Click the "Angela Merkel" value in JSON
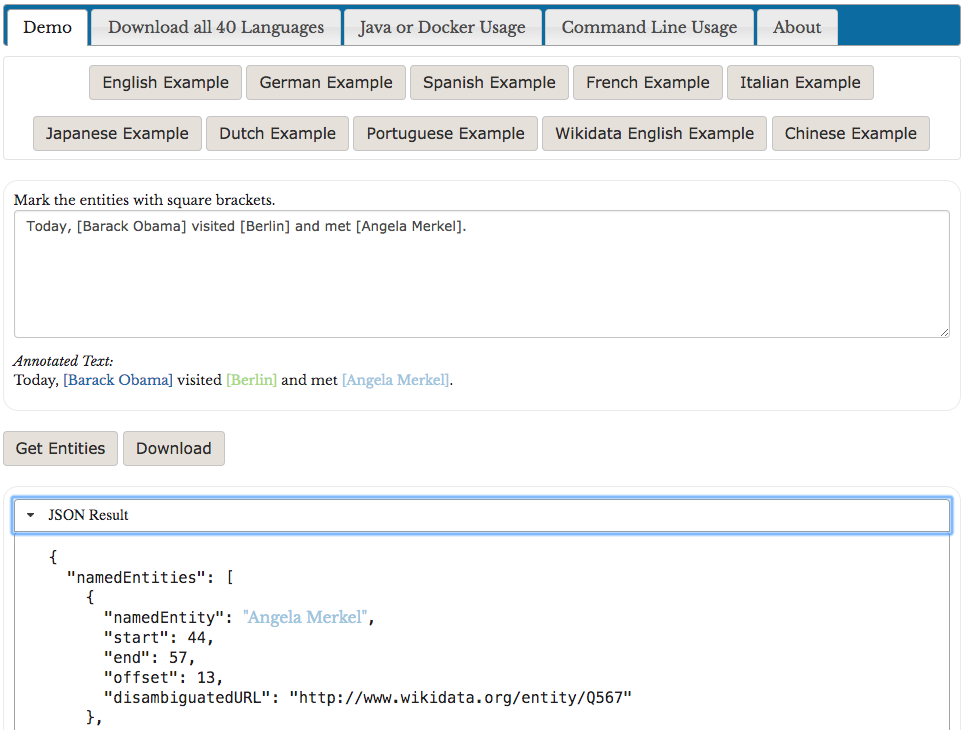Image resolution: width=965 pixels, height=730 pixels. 305,617
